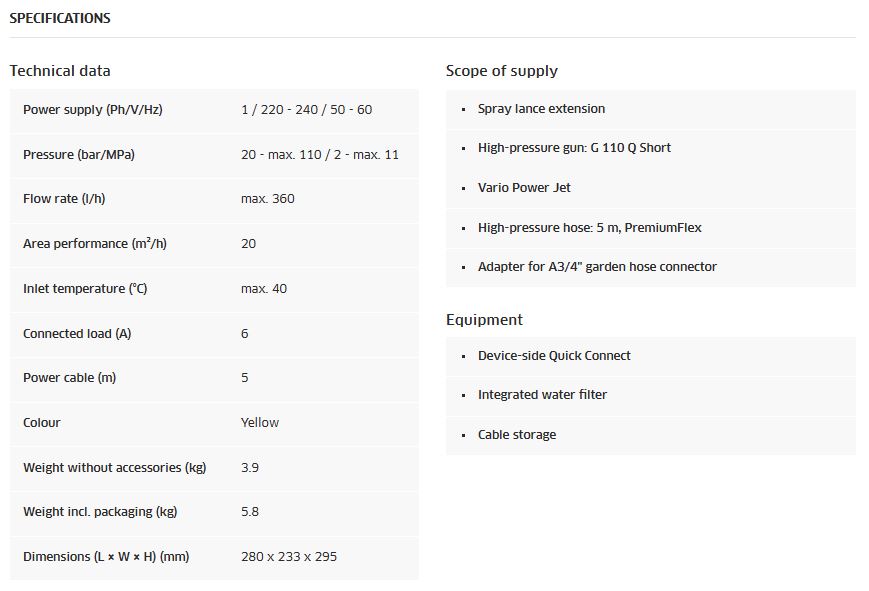869x591 pixels.
Task: Click the SPECIFICATIONS section heading
Action: [60, 18]
